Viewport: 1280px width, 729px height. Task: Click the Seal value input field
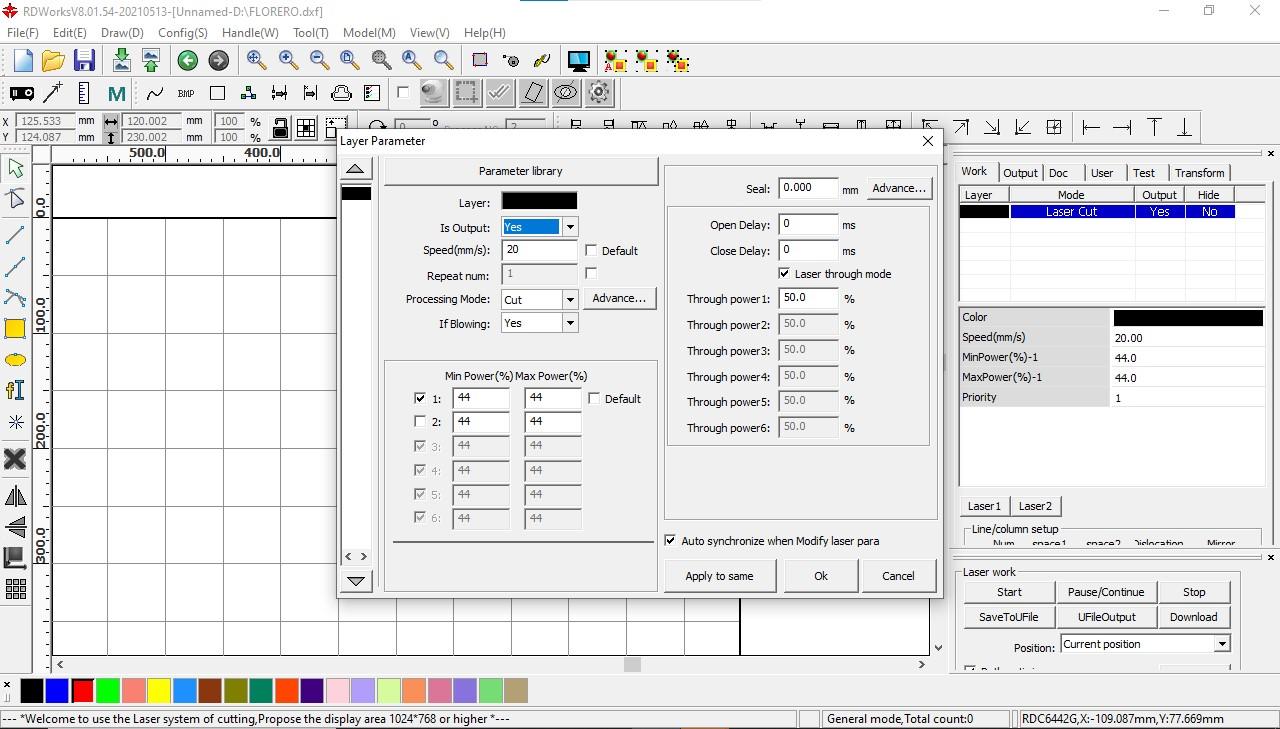(808, 188)
